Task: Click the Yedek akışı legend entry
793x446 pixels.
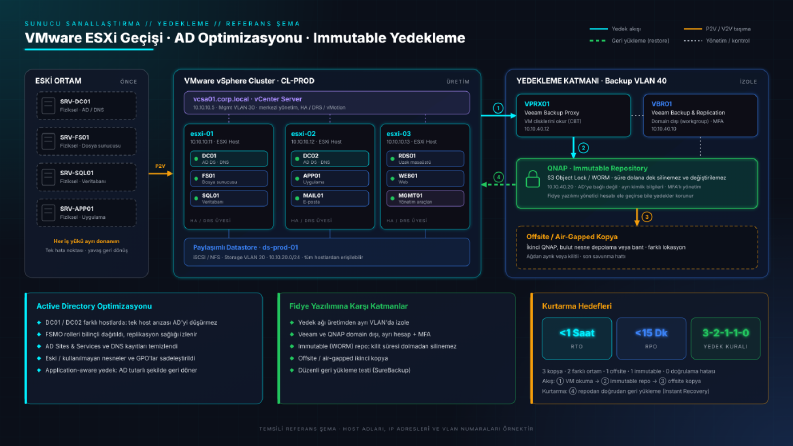Action: click(x=615, y=29)
